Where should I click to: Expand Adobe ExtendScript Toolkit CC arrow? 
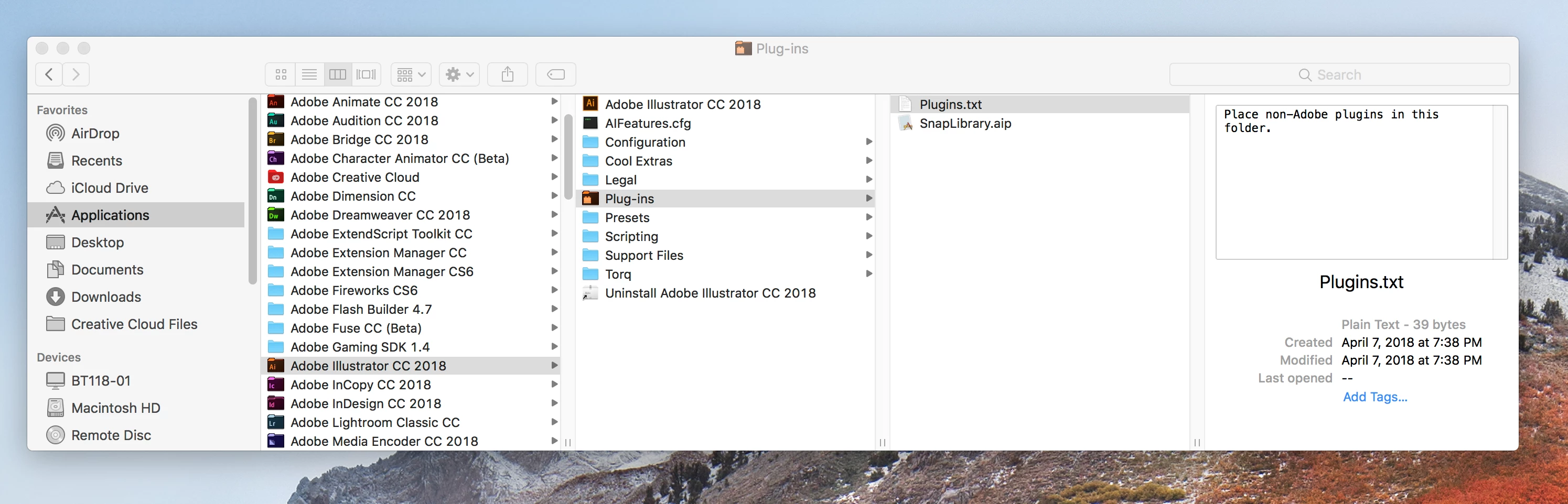click(x=554, y=234)
